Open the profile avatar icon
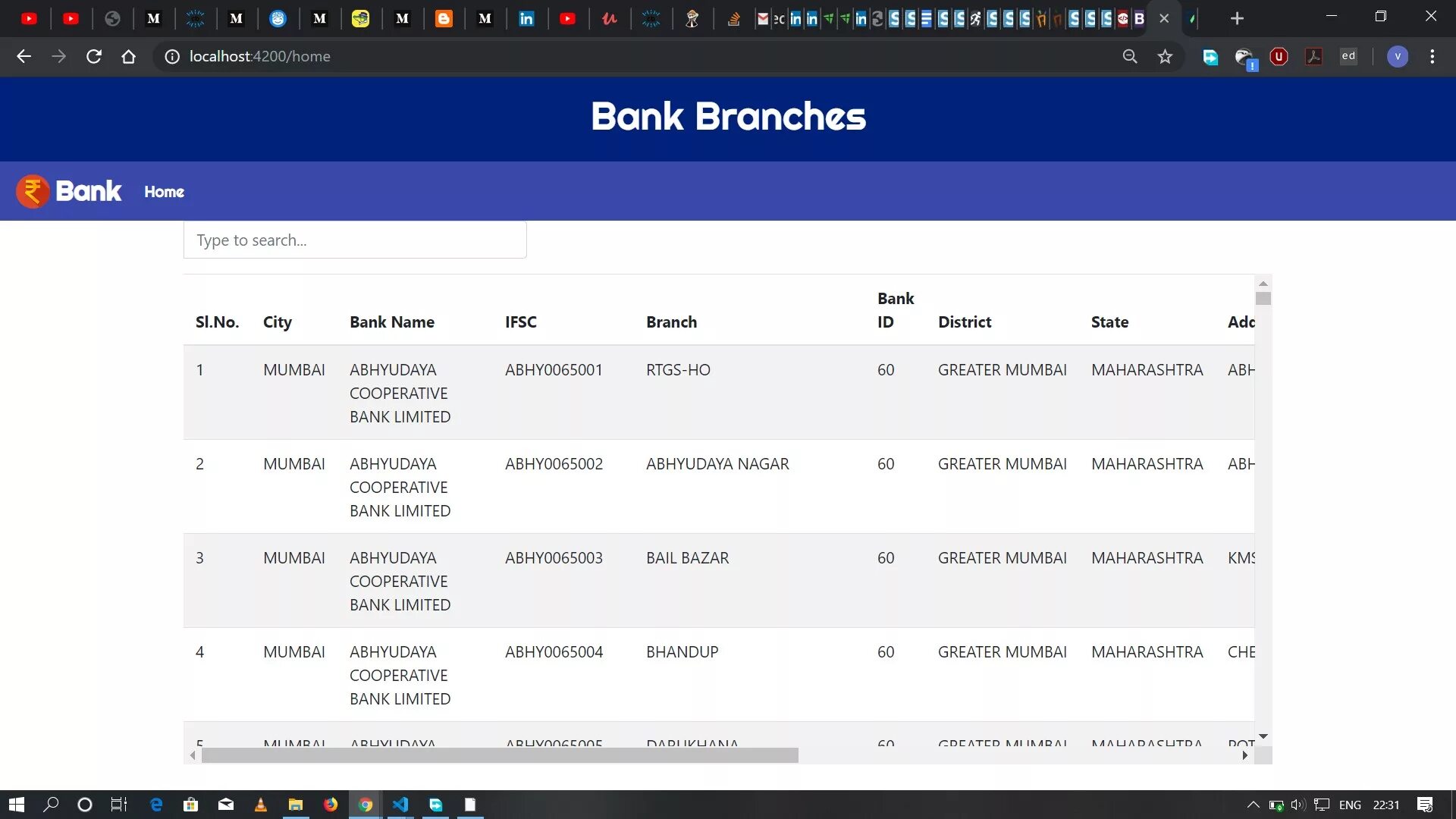 (x=1397, y=56)
